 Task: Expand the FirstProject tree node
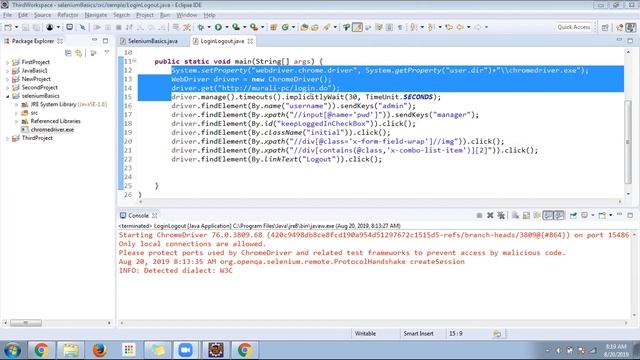click(x=7, y=62)
